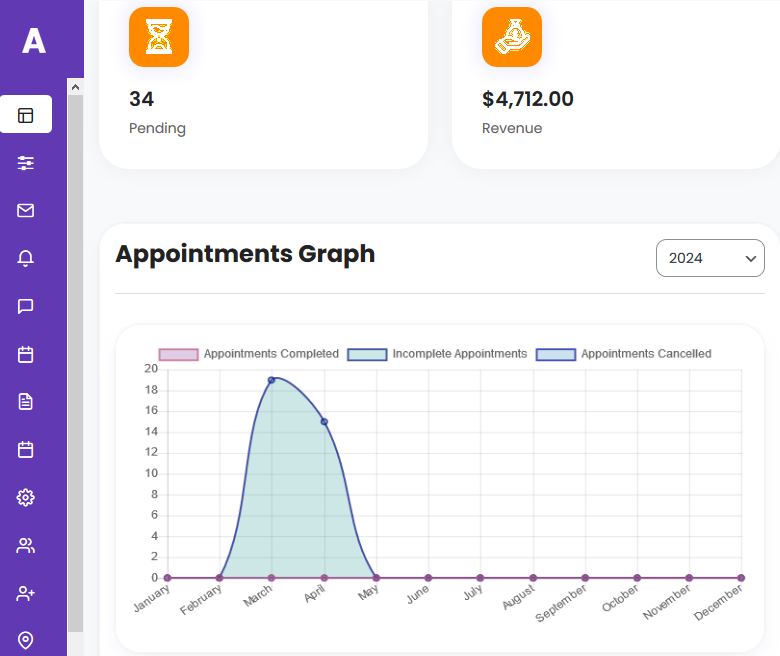Open the first calendar icon below chat
The width and height of the screenshot is (780, 656).
pos(25,354)
